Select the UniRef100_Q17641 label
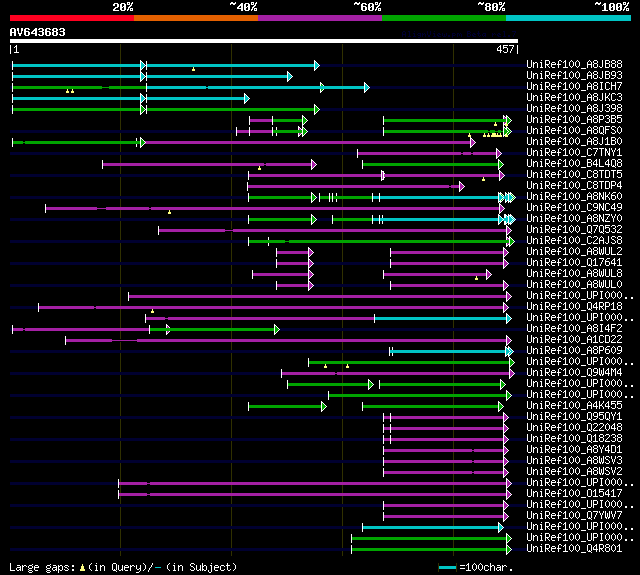640x575 pixels. pyautogui.click(x=574, y=262)
